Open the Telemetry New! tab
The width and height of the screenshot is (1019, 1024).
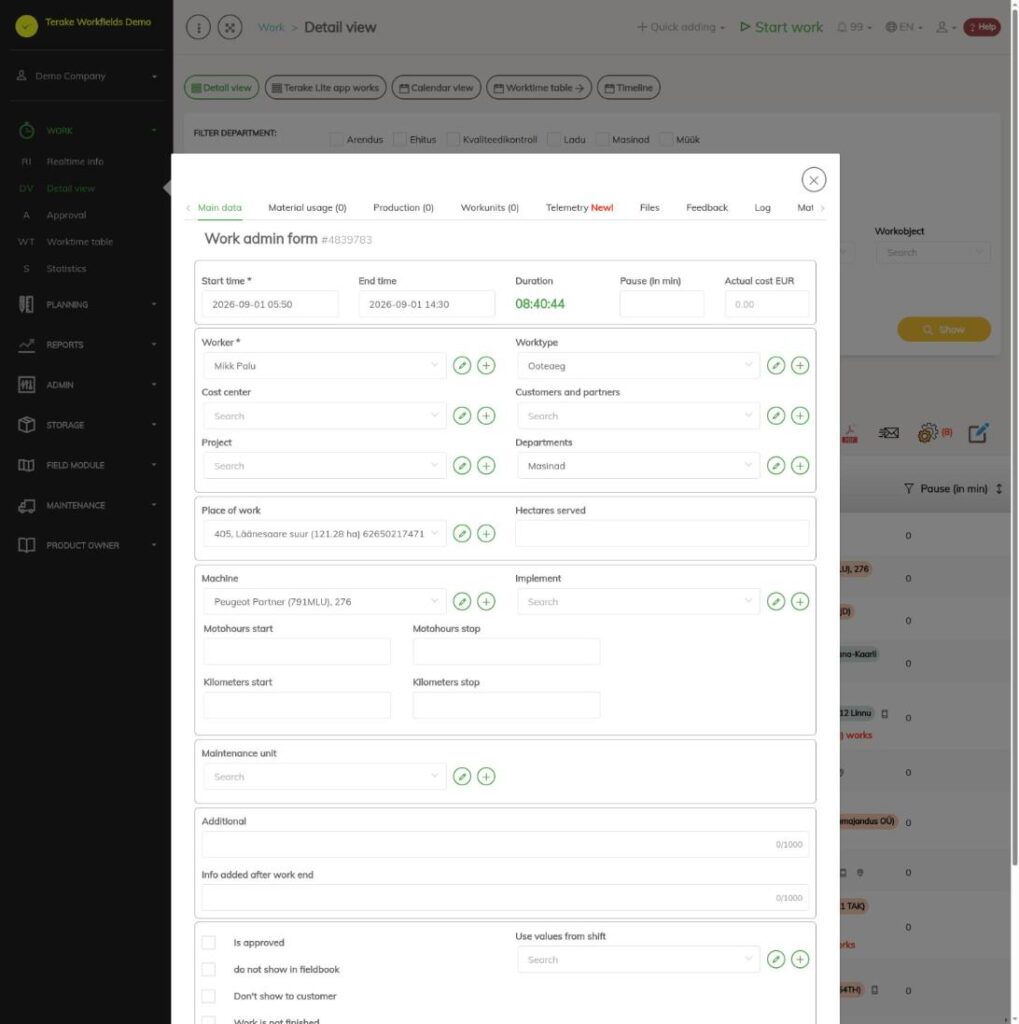(x=579, y=208)
